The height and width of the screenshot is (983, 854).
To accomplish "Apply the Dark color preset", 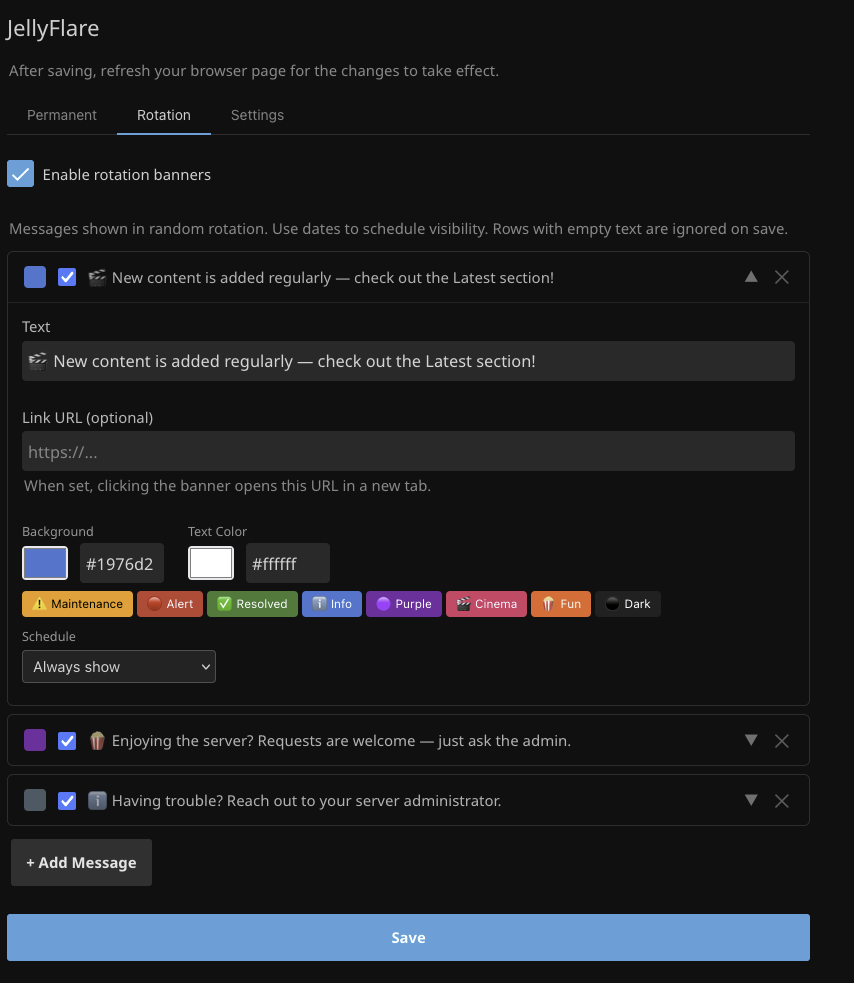I will [628, 604].
